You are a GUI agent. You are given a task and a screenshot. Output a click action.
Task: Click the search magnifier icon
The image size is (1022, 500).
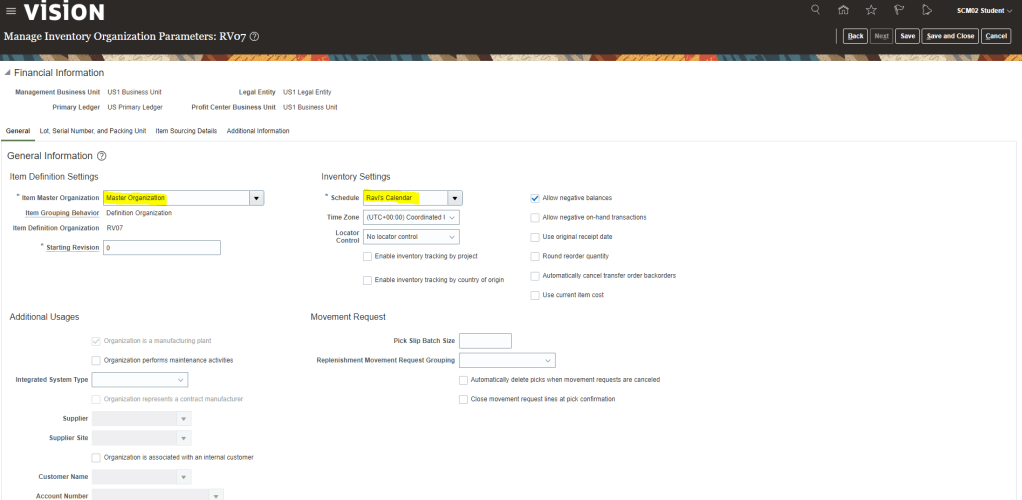point(816,11)
